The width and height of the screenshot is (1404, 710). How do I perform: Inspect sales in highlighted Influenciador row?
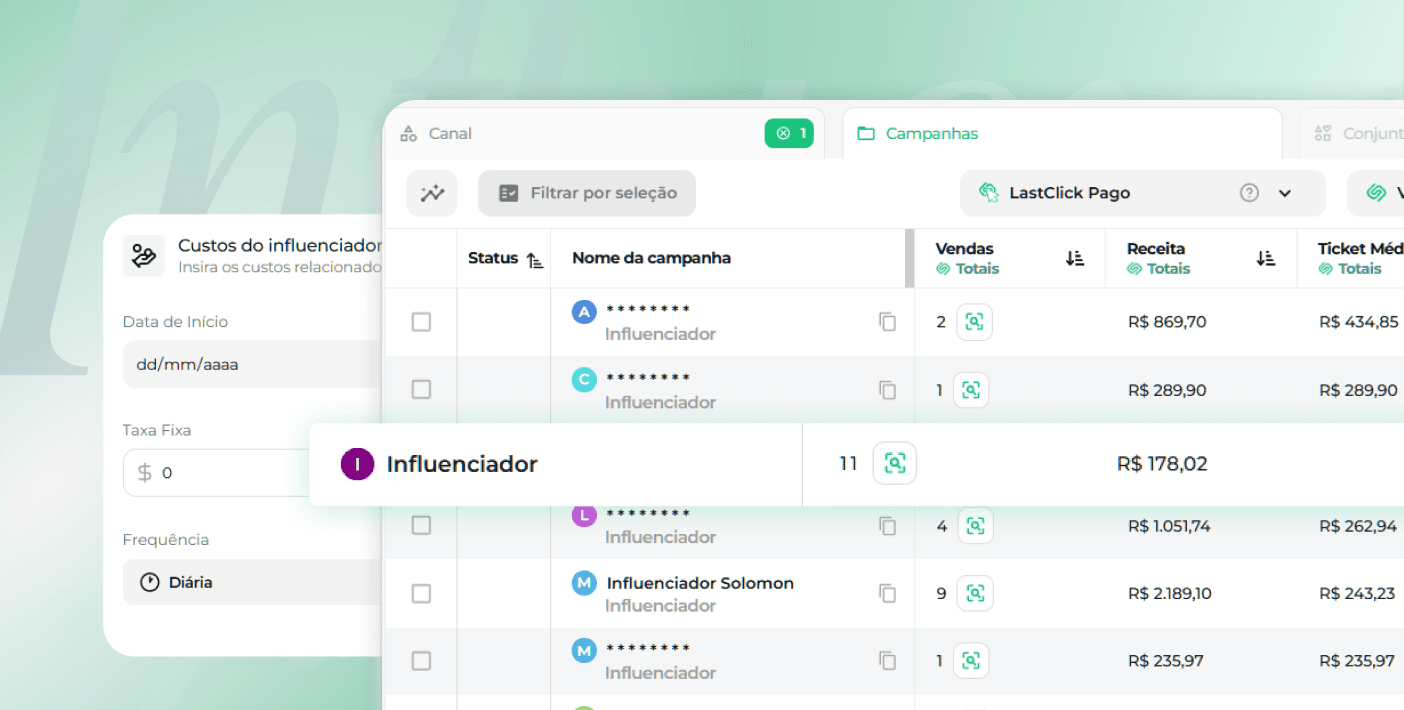point(895,464)
